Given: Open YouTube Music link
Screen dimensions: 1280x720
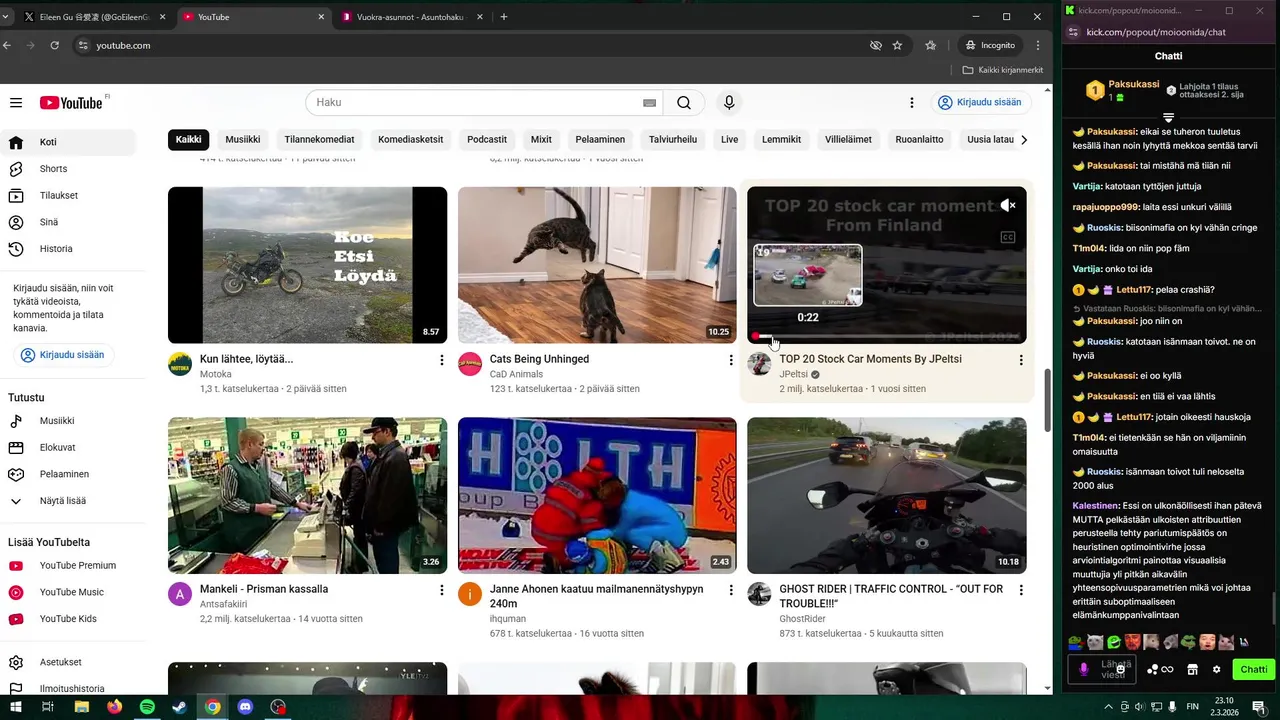Looking at the screenshot, I should [x=68, y=592].
